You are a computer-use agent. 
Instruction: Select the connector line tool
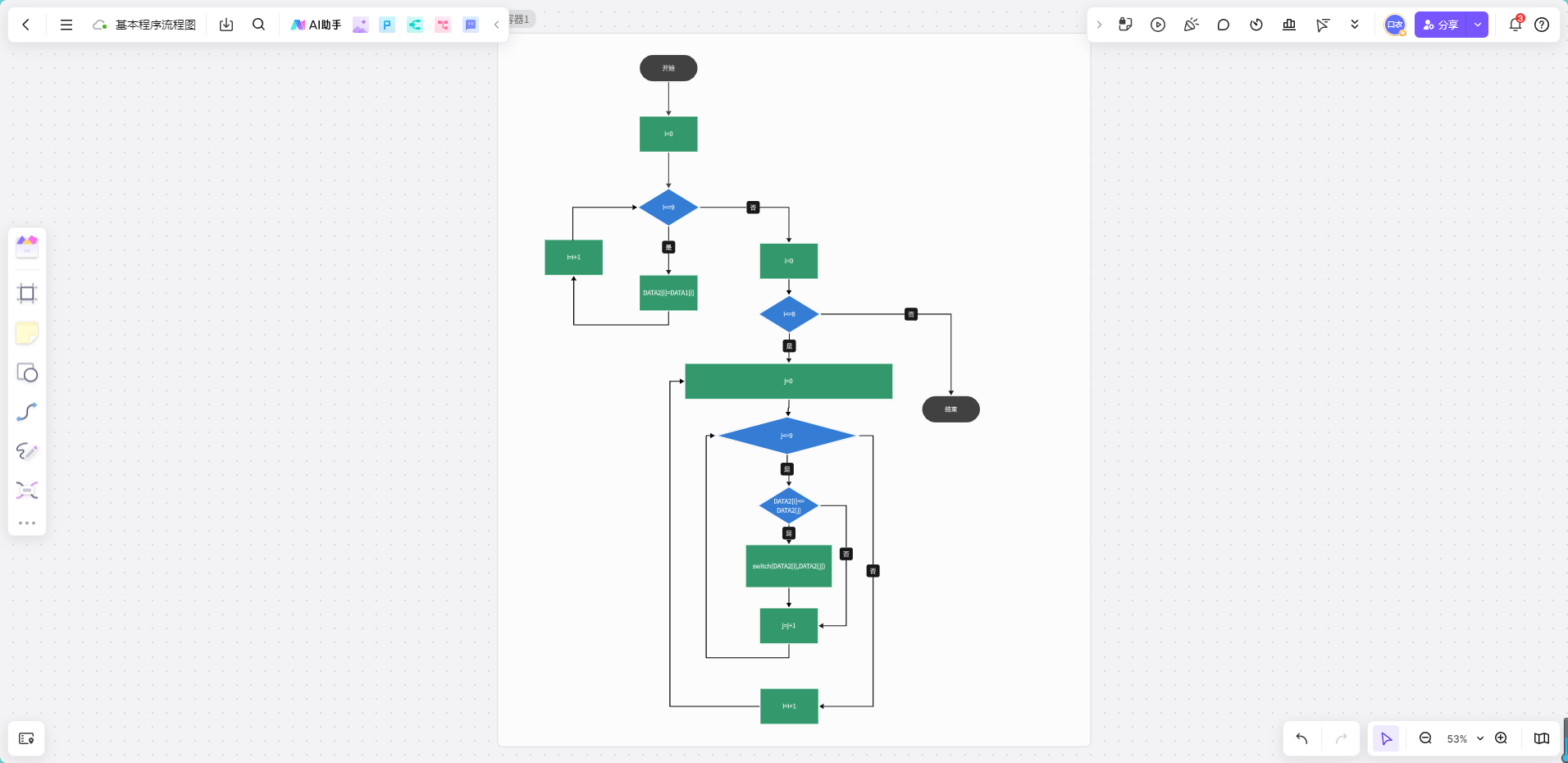click(27, 412)
